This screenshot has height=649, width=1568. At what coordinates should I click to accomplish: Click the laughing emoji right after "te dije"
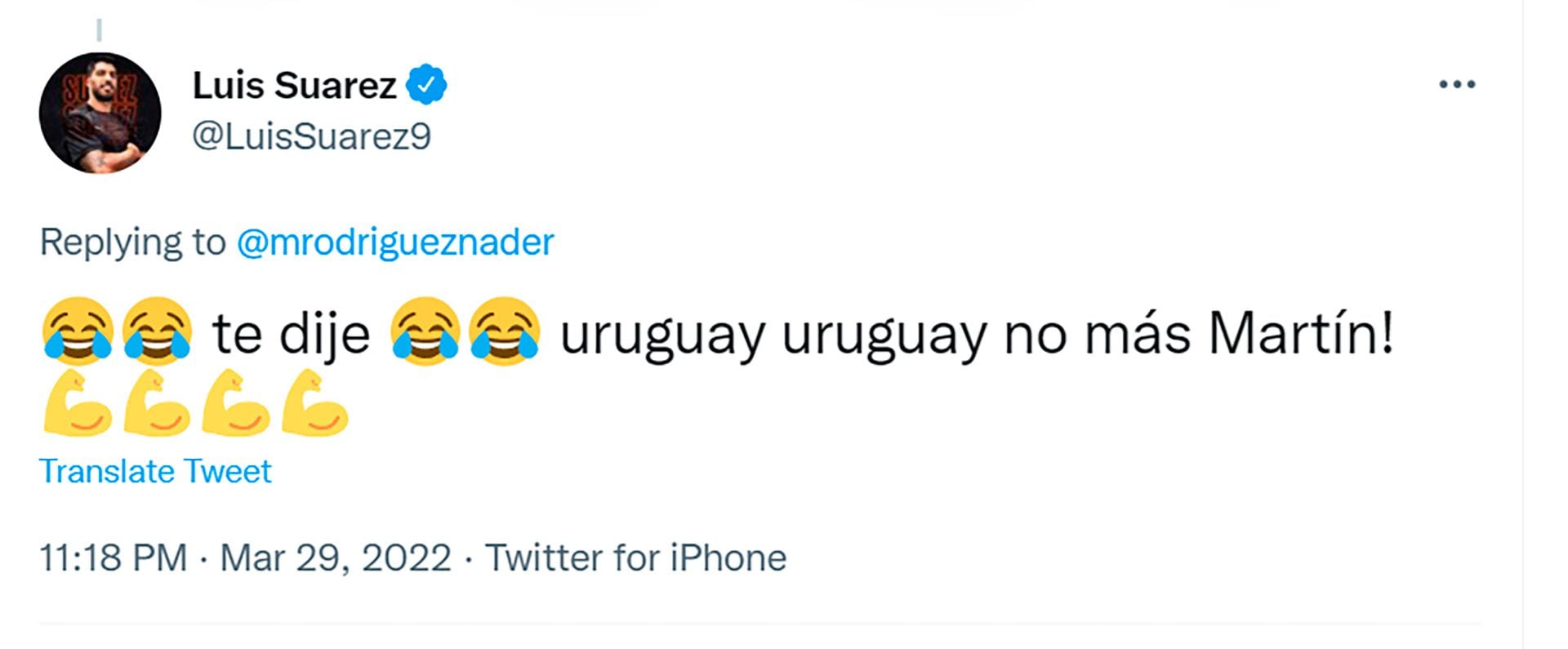(425, 331)
